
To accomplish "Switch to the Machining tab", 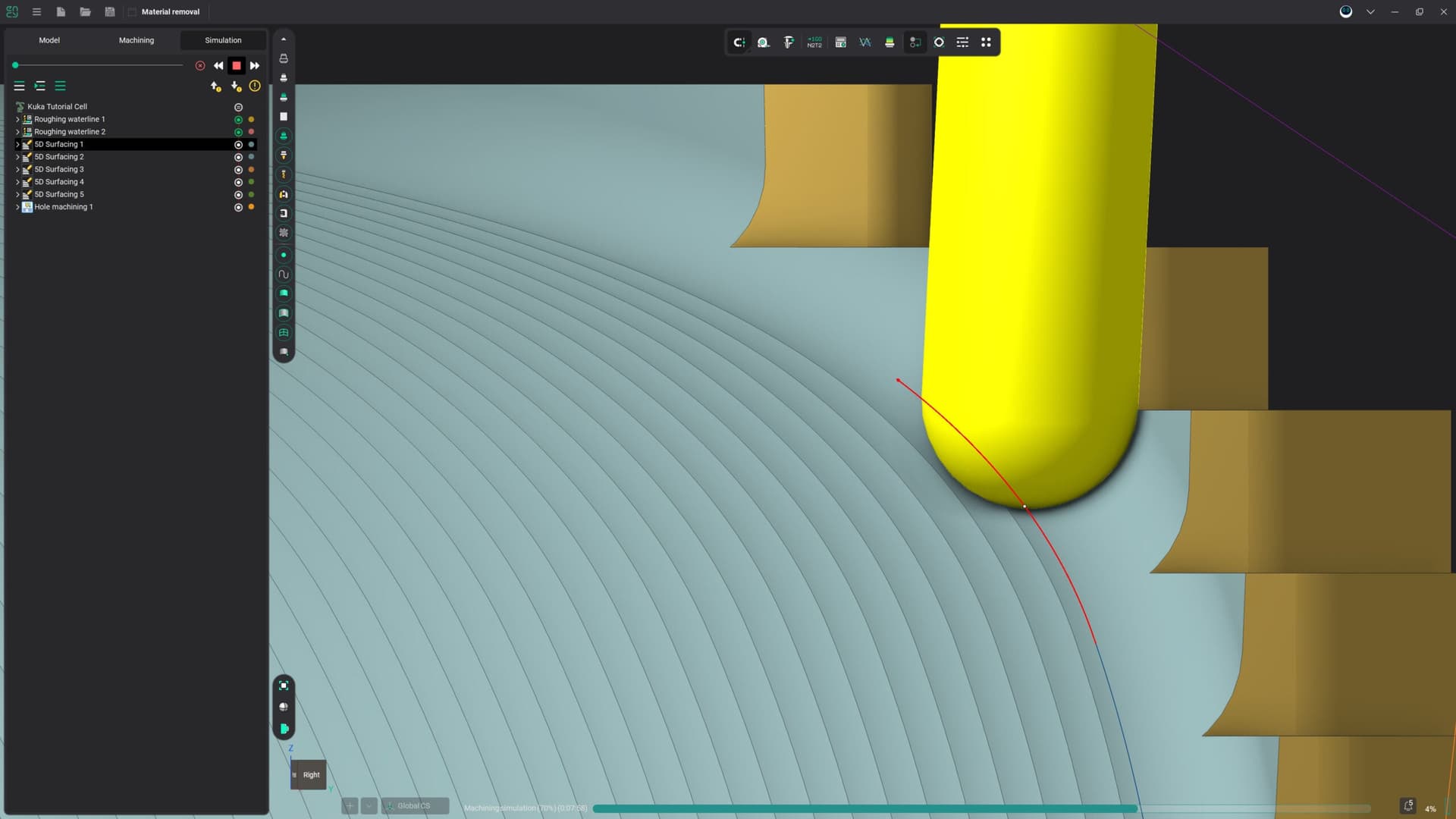I will pos(136,40).
